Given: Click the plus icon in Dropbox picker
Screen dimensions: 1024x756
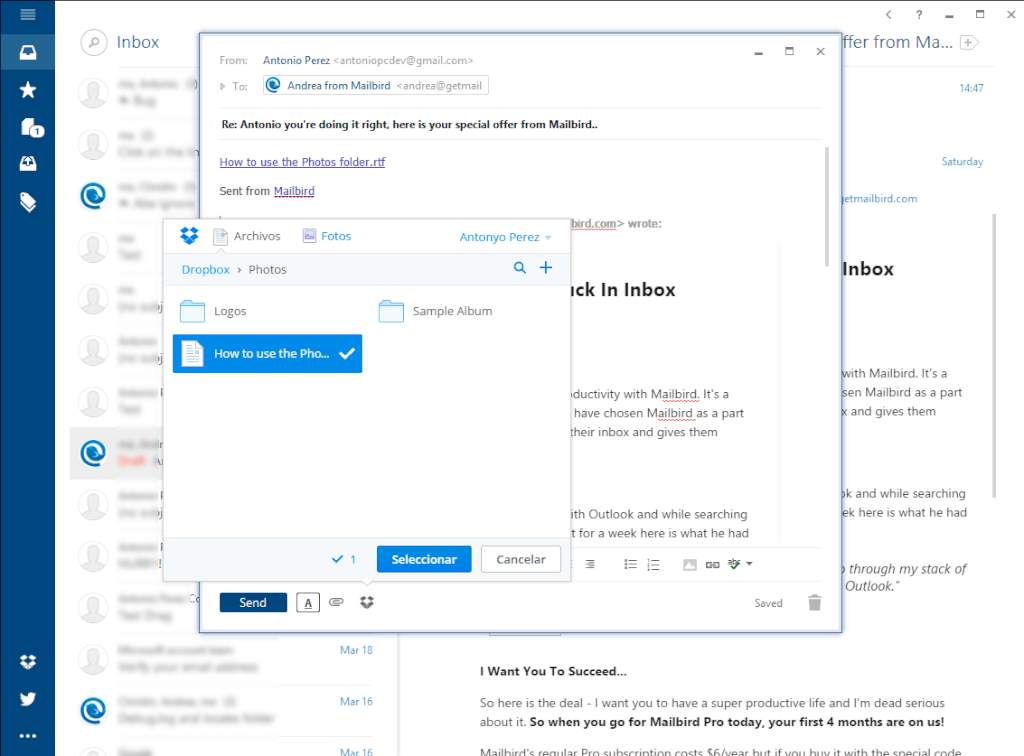Looking at the screenshot, I should coord(546,268).
